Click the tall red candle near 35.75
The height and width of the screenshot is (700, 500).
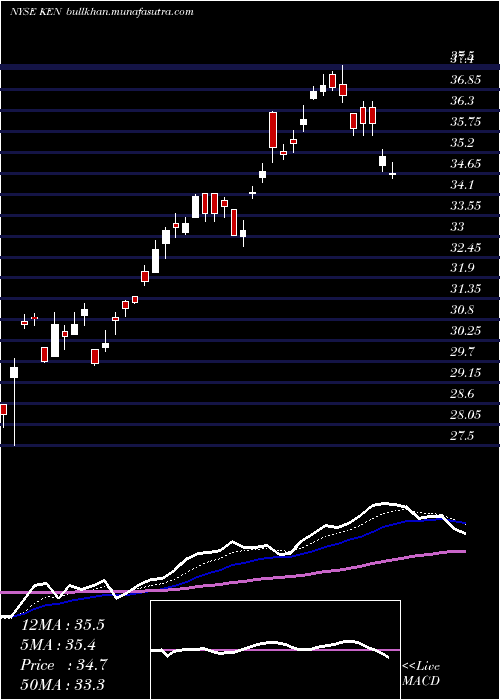click(273, 130)
